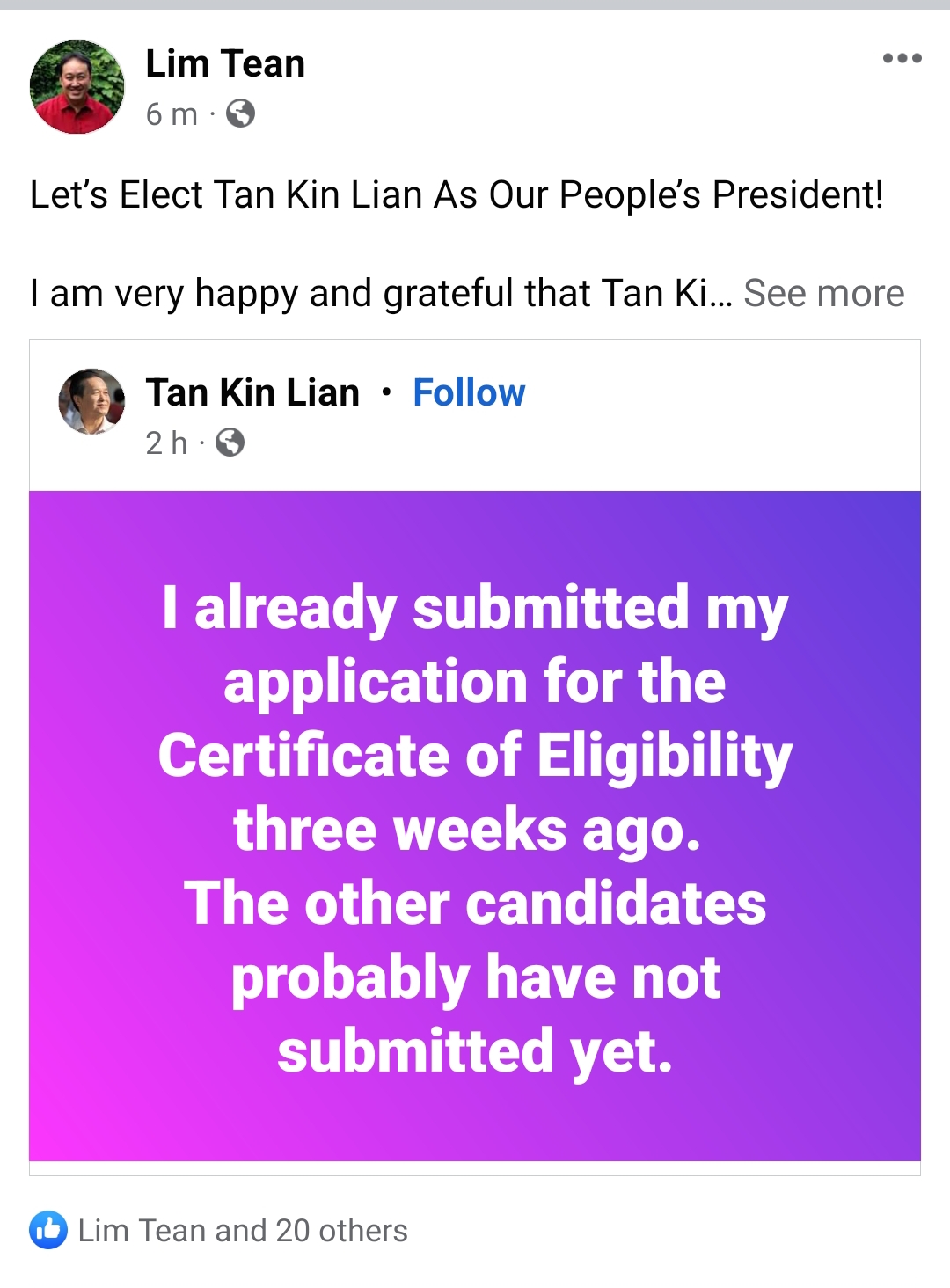Viewport: 950px width, 1288px height.
Task: Click the 'submitted yet.' closing line
Action: [475, 1052]
